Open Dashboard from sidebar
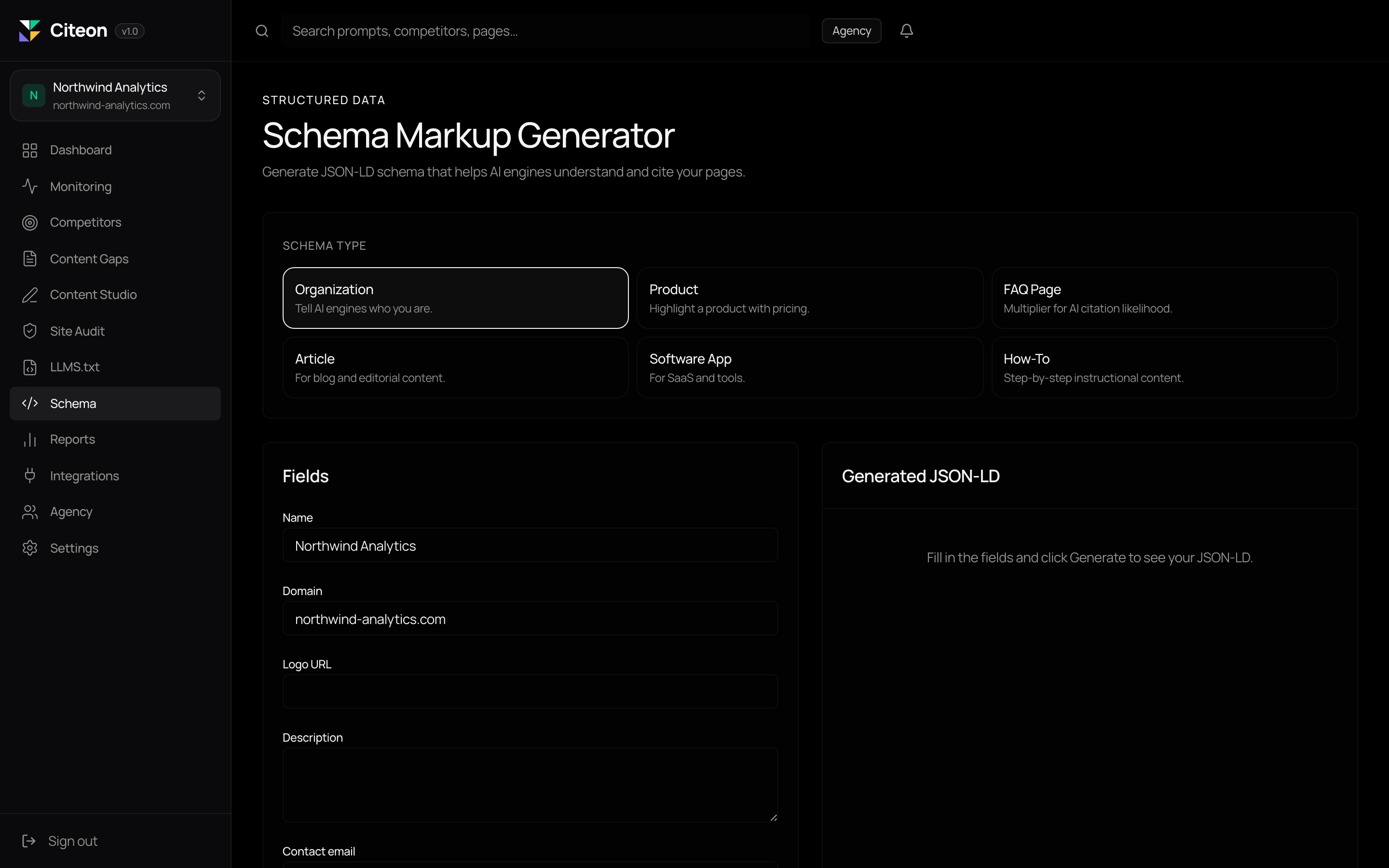The height and width of the screenshot is (868, 1389). 115,150
